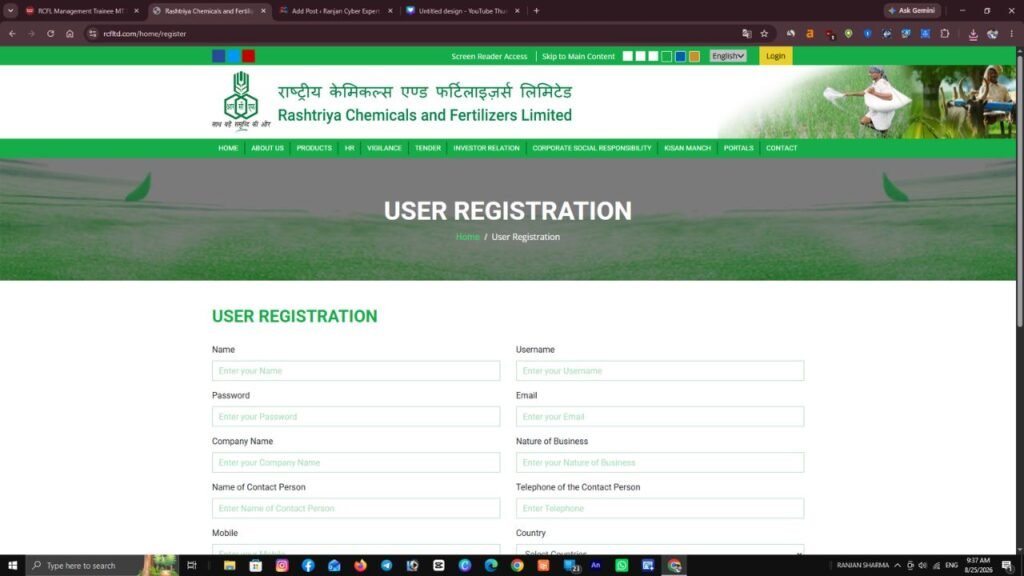Select the green theme color swatch
The image size is (1024, 576).
(666, 56)
